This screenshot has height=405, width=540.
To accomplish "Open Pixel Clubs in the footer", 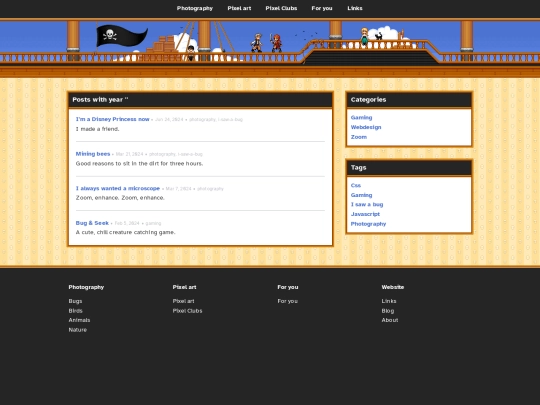I will click(x=187, y=311).
